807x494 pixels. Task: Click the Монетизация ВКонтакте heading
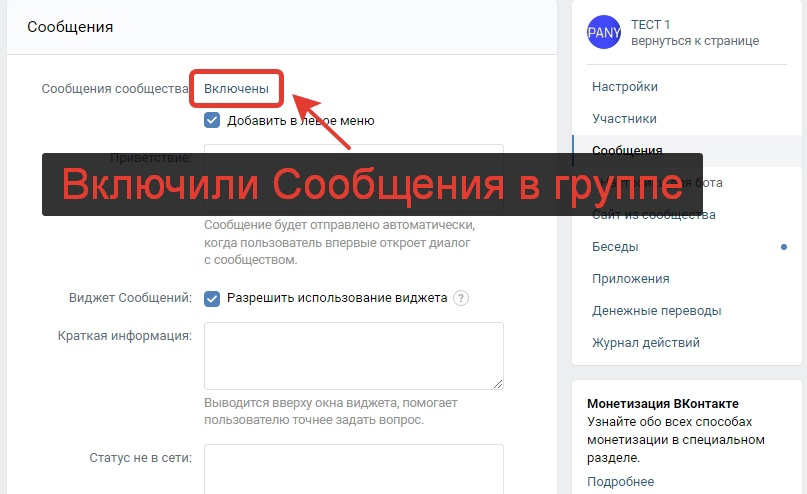click(662, 403)
